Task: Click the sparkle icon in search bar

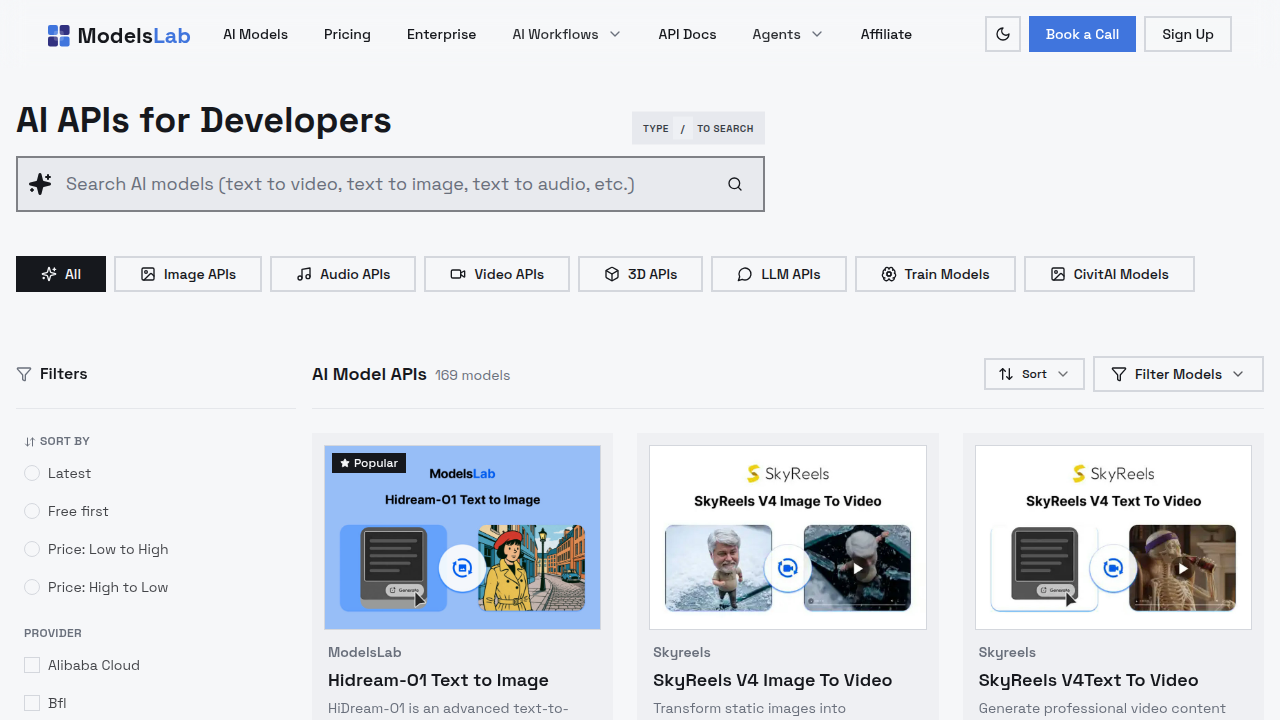Action: 40,184
